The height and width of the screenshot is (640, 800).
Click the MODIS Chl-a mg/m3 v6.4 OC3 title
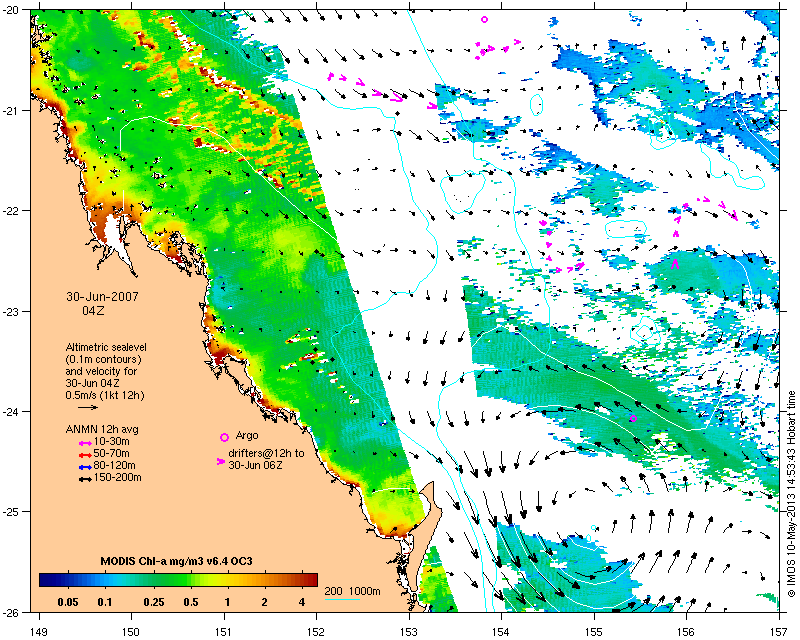177,561
